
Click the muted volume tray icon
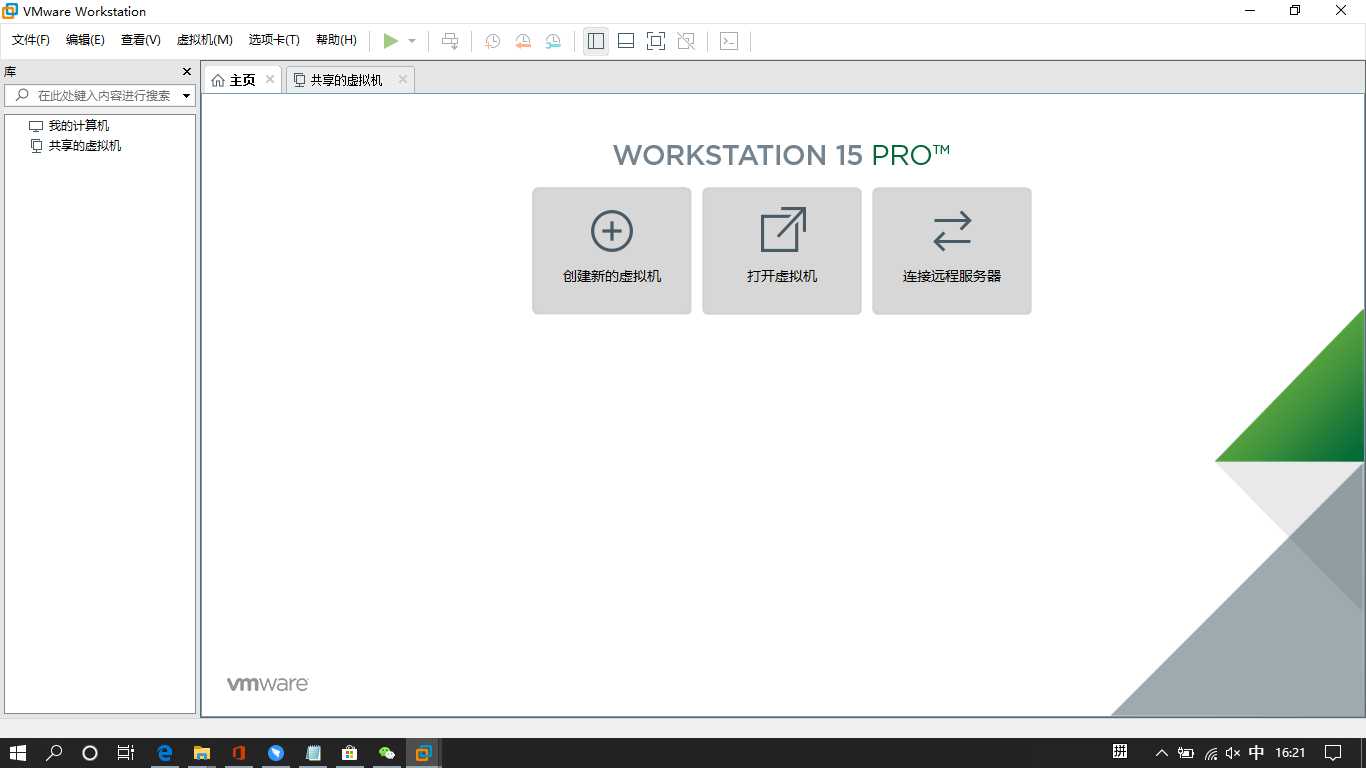click(x=1233, y=753)
